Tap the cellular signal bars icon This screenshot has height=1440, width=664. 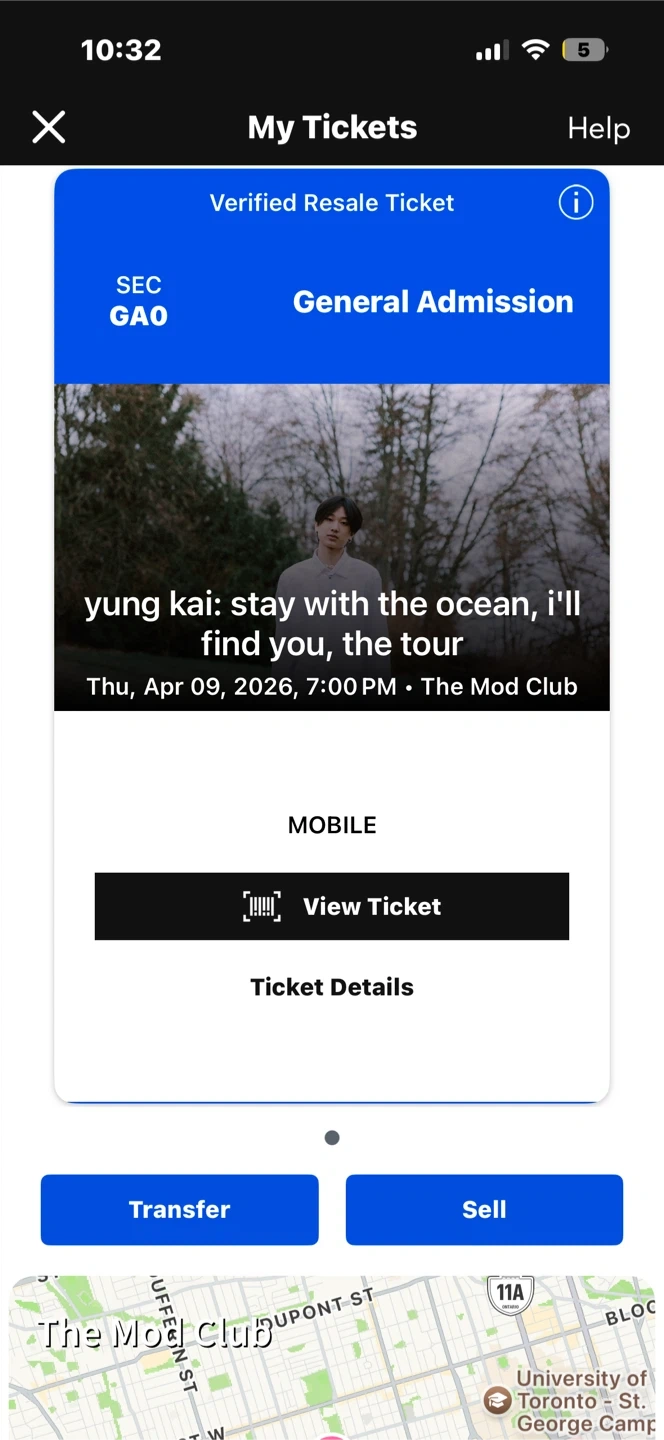coord(492,50)
